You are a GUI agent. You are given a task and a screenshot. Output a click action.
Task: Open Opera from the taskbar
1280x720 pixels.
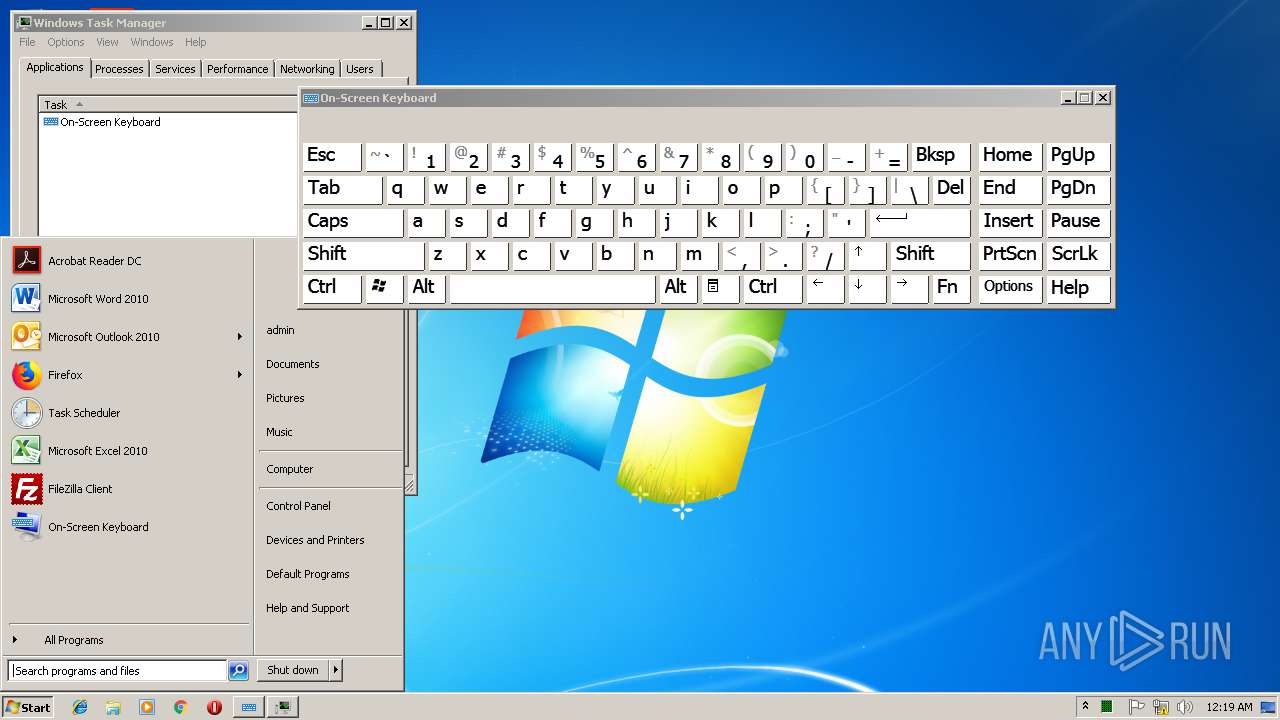tap(214, 707)
